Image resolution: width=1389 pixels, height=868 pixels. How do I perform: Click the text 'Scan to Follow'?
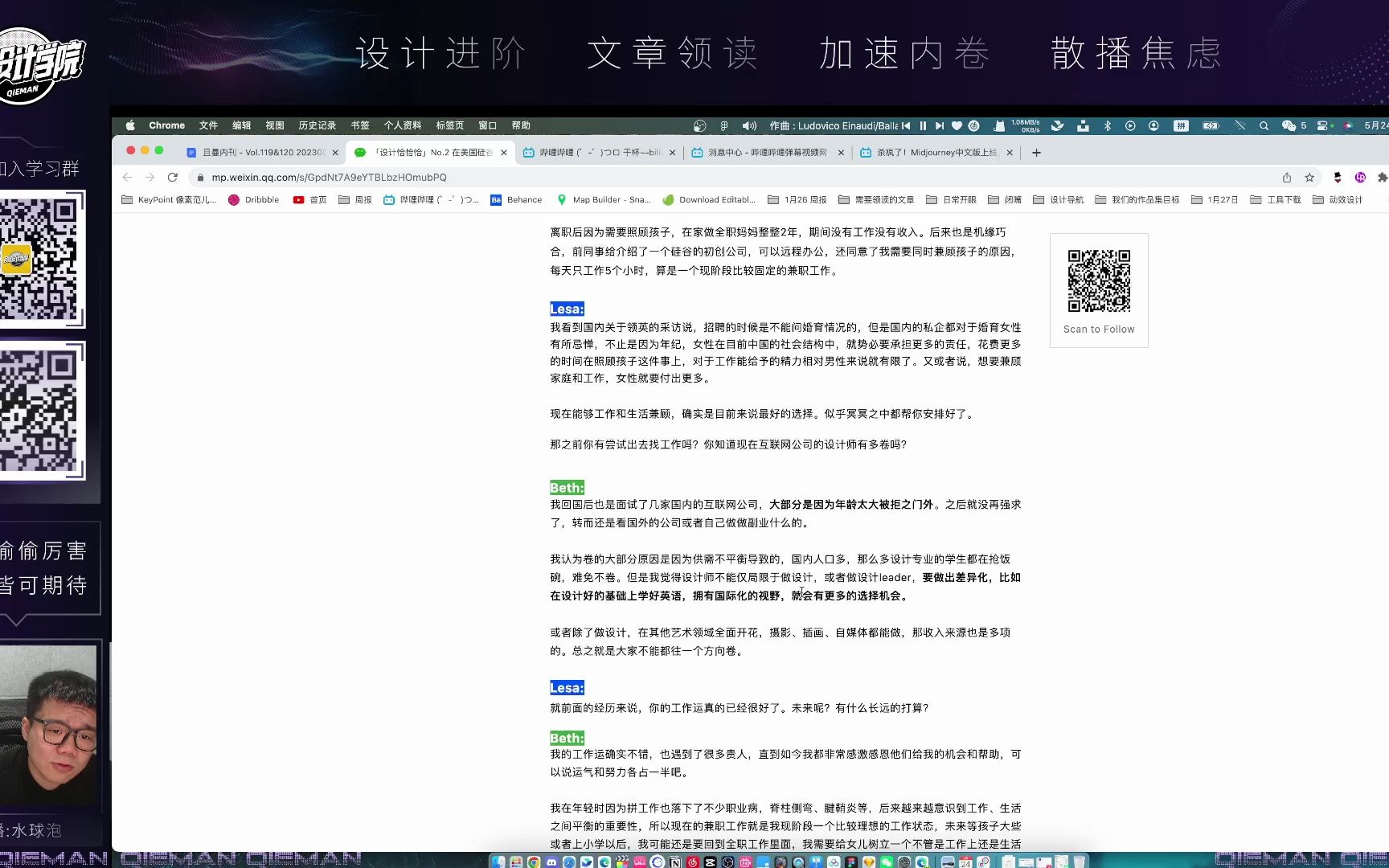pyautogui.click(x=1099, y=330)
